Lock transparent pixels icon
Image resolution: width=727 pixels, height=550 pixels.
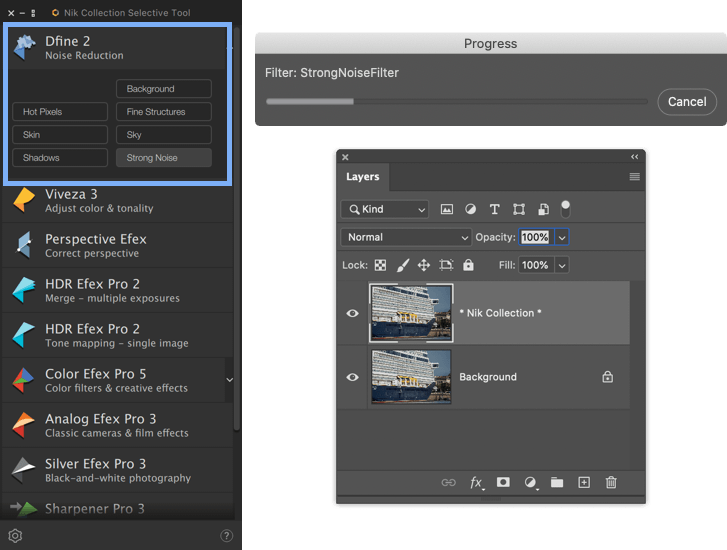[380, 265]
